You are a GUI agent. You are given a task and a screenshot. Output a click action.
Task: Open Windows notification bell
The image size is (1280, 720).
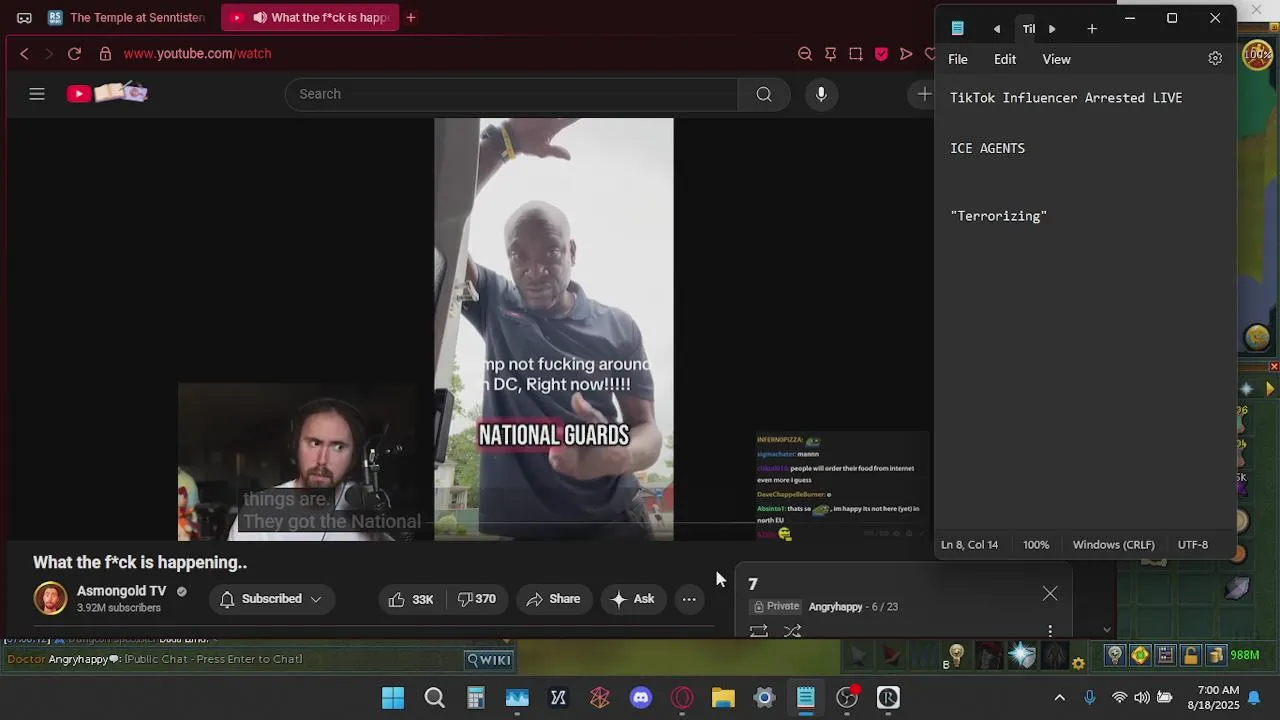click(1254, 698)
